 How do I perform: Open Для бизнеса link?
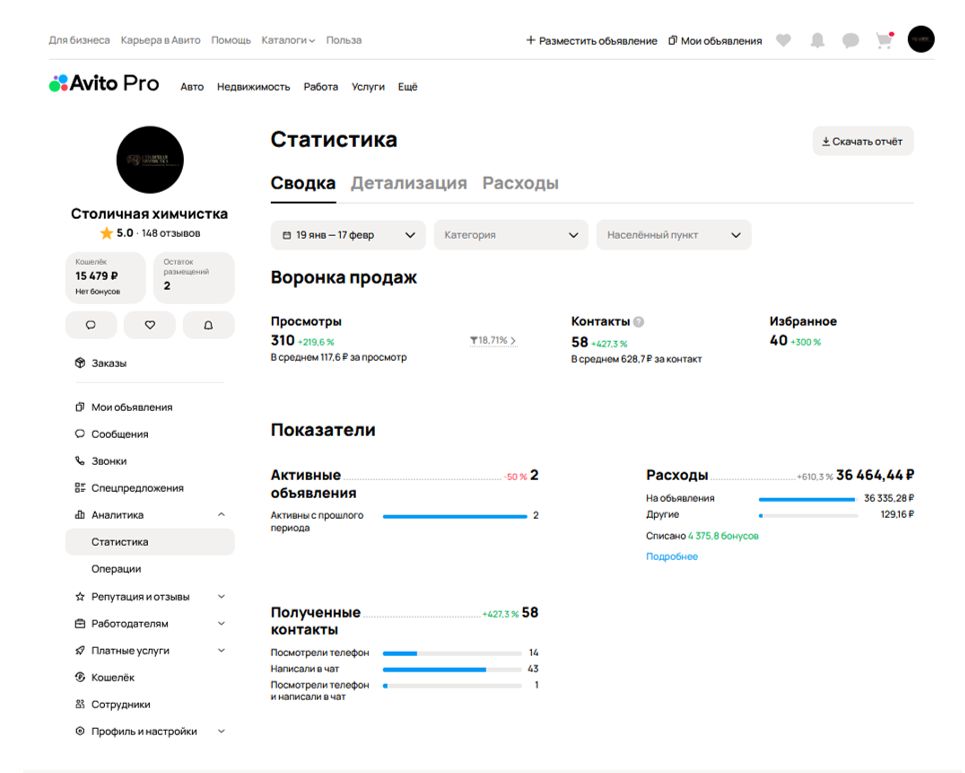79,40
